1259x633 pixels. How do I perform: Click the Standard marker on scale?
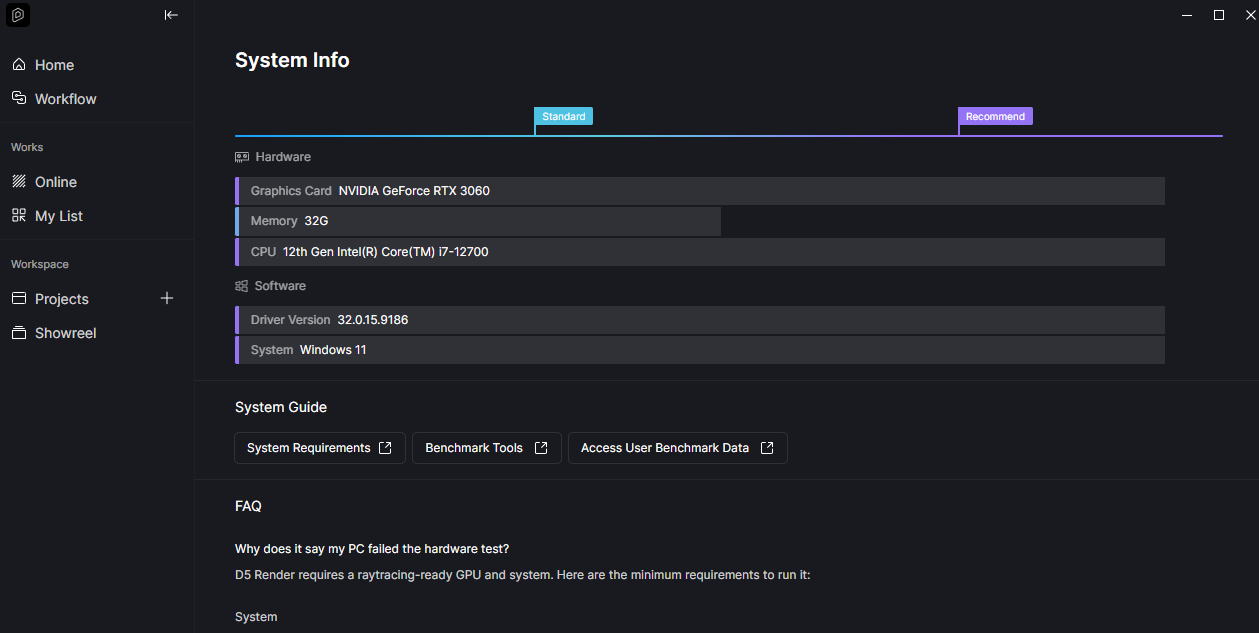tap(563, 117)
